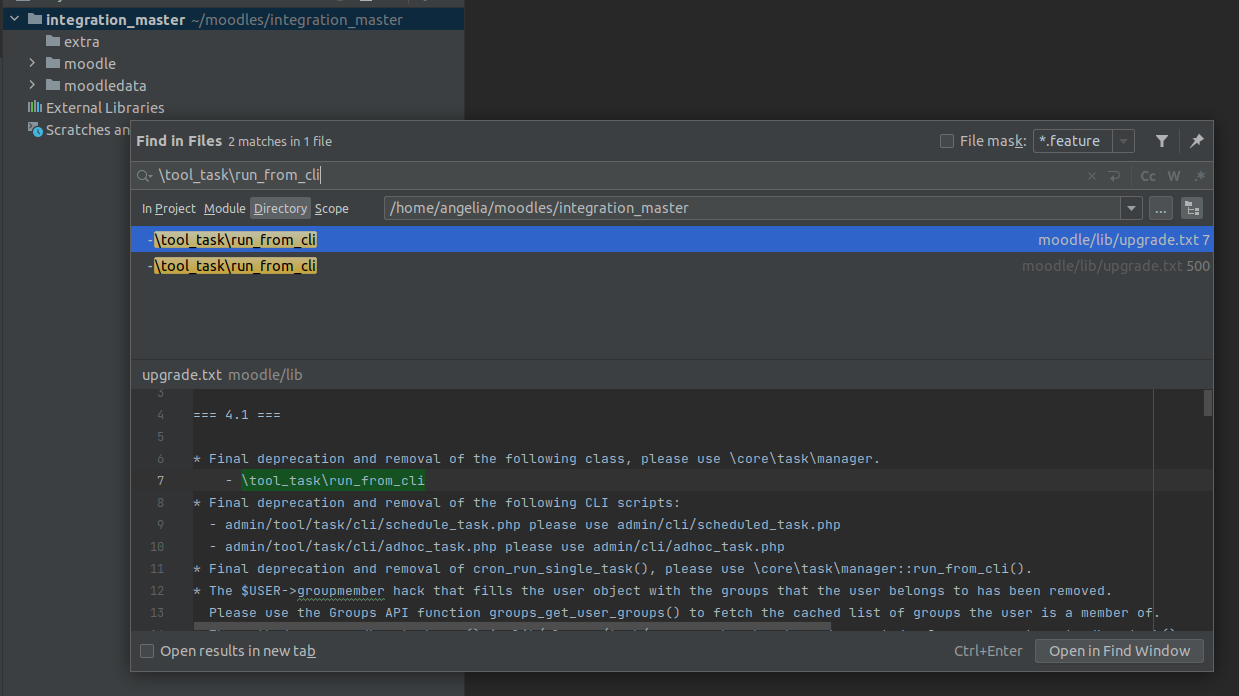Open search history magnifier icon

[146, 176]
